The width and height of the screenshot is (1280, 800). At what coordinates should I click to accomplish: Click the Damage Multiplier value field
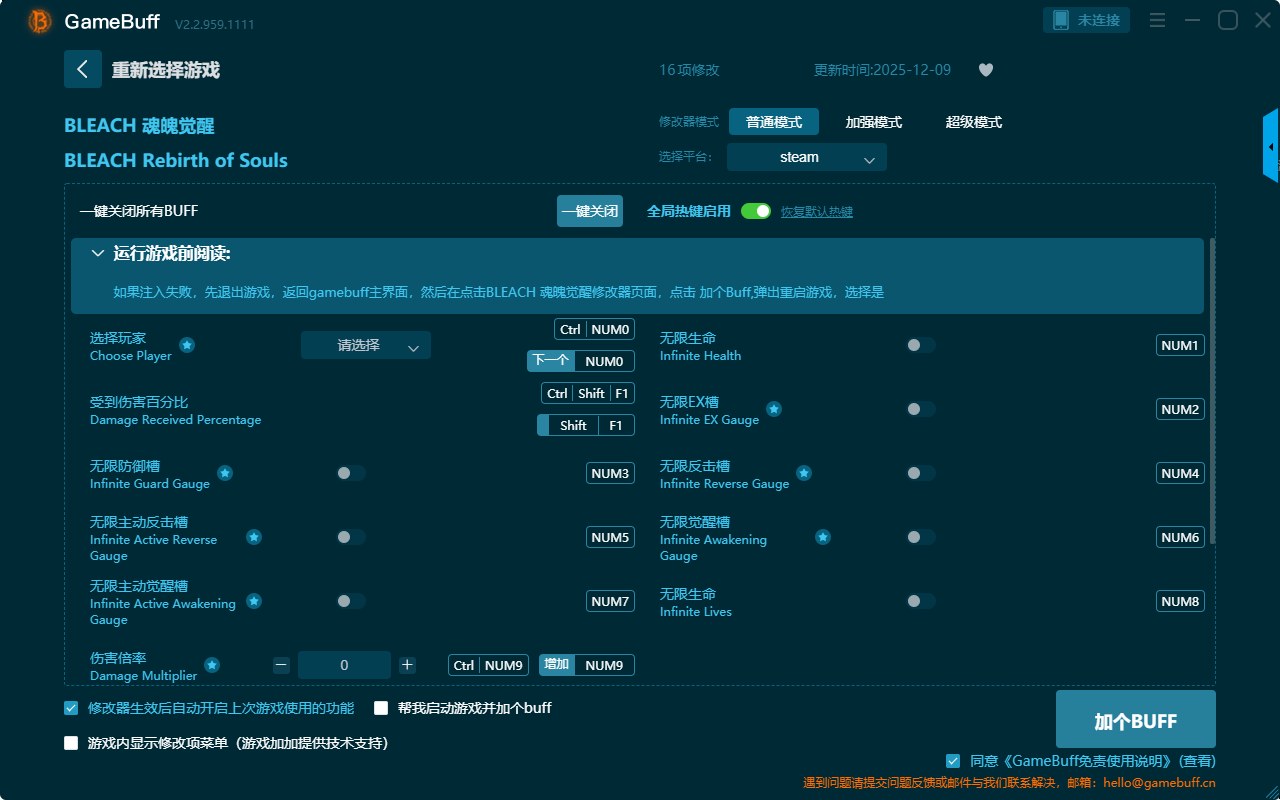point(344,665)
